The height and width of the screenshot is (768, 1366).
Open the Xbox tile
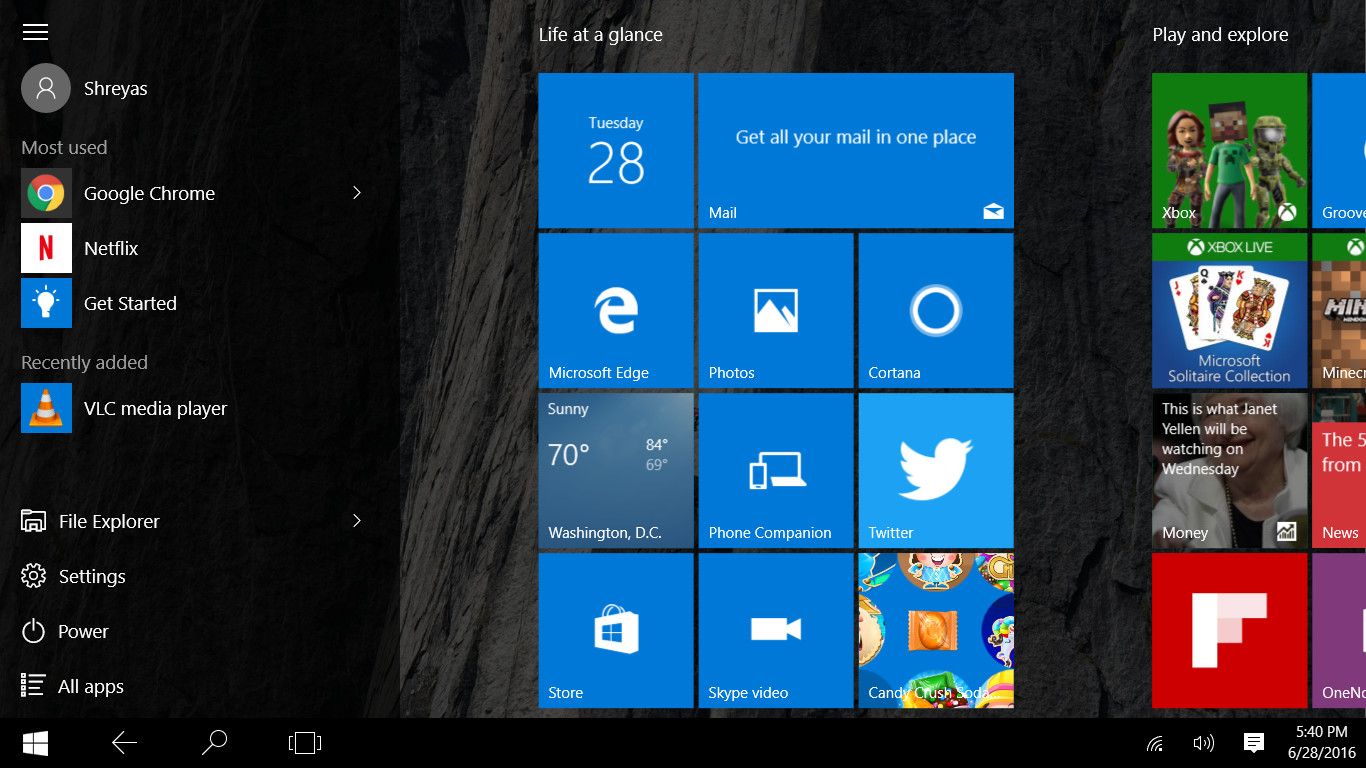tap(1230, 150)
